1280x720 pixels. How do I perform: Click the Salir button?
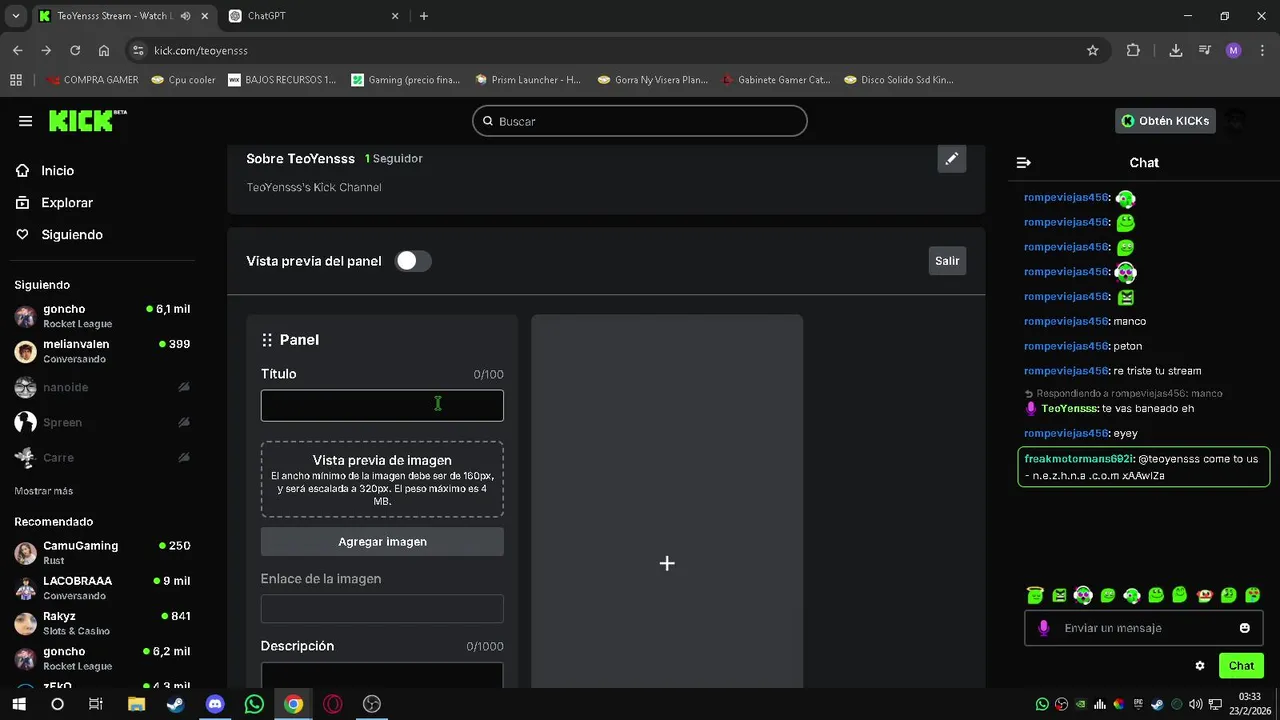point(947,261)
